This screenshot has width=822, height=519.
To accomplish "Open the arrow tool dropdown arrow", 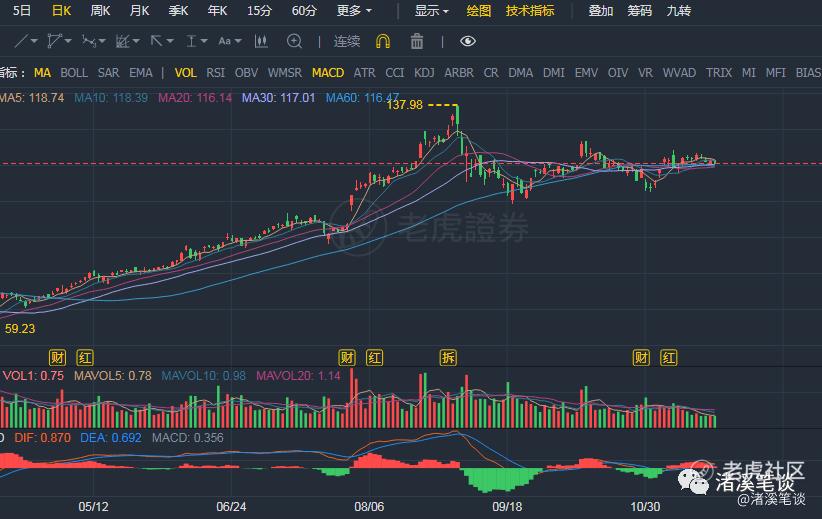I will click(170, 41).
